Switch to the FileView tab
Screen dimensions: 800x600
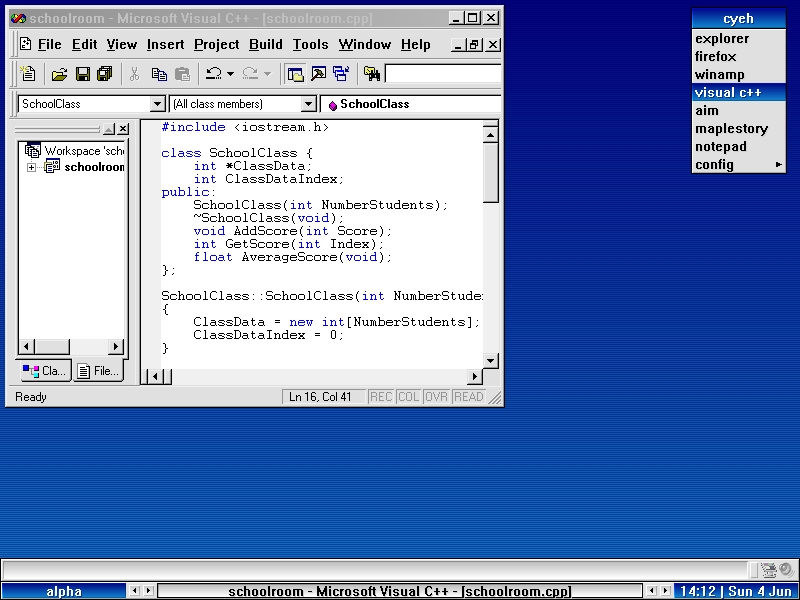point(99,371)
